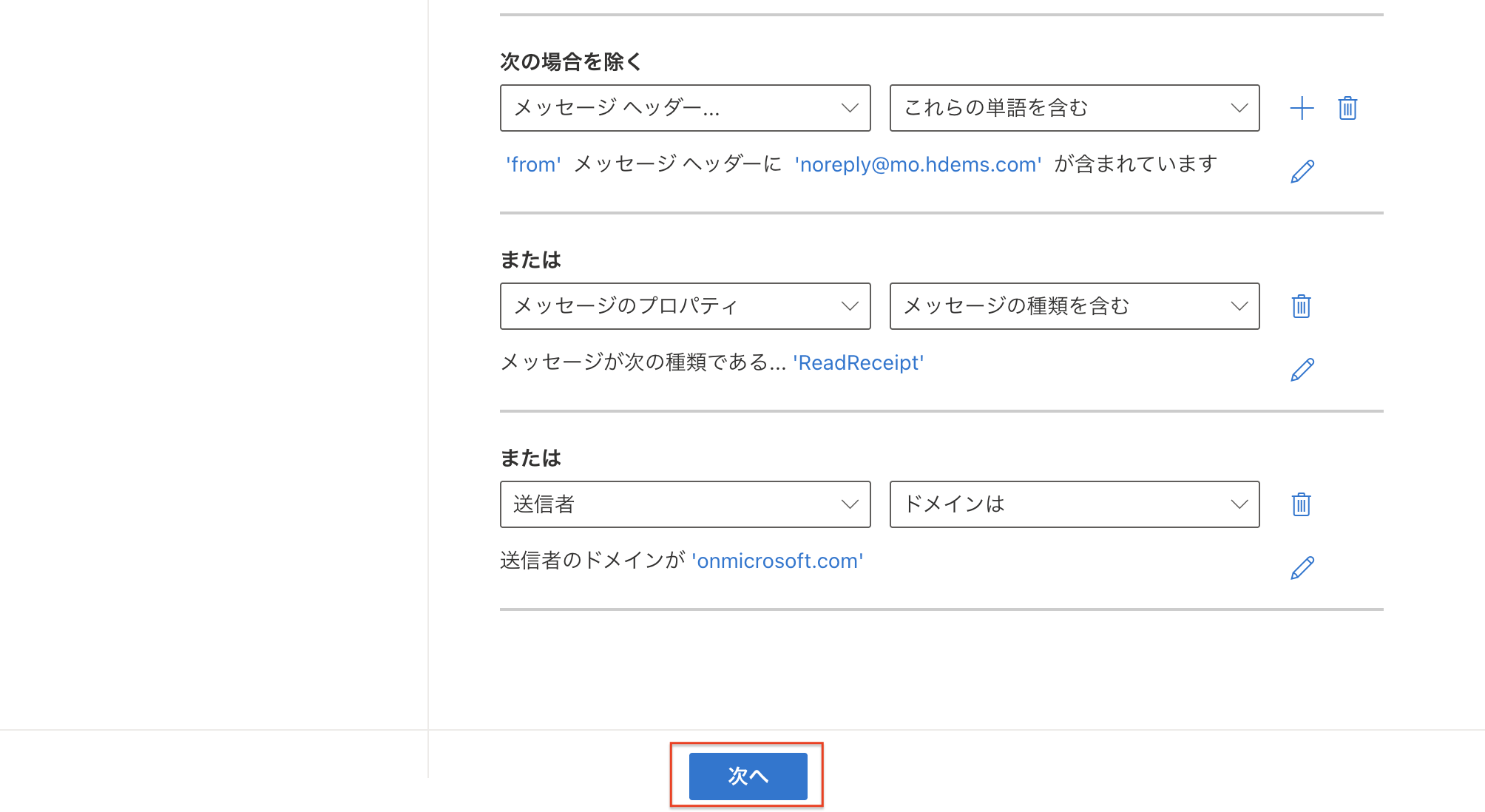Open the メッセージの種類を含む dropdown

tap(1075, 306)
